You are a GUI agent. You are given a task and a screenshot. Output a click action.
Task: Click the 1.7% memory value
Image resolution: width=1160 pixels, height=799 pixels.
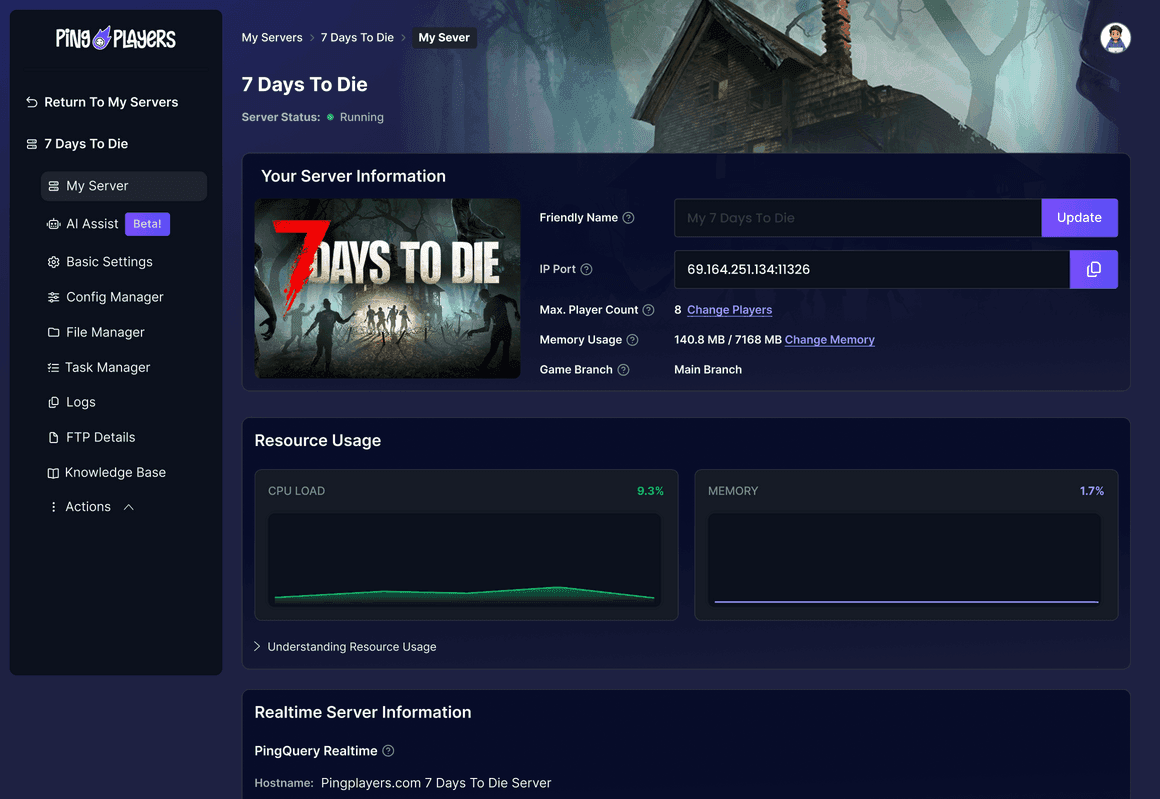1091,491
